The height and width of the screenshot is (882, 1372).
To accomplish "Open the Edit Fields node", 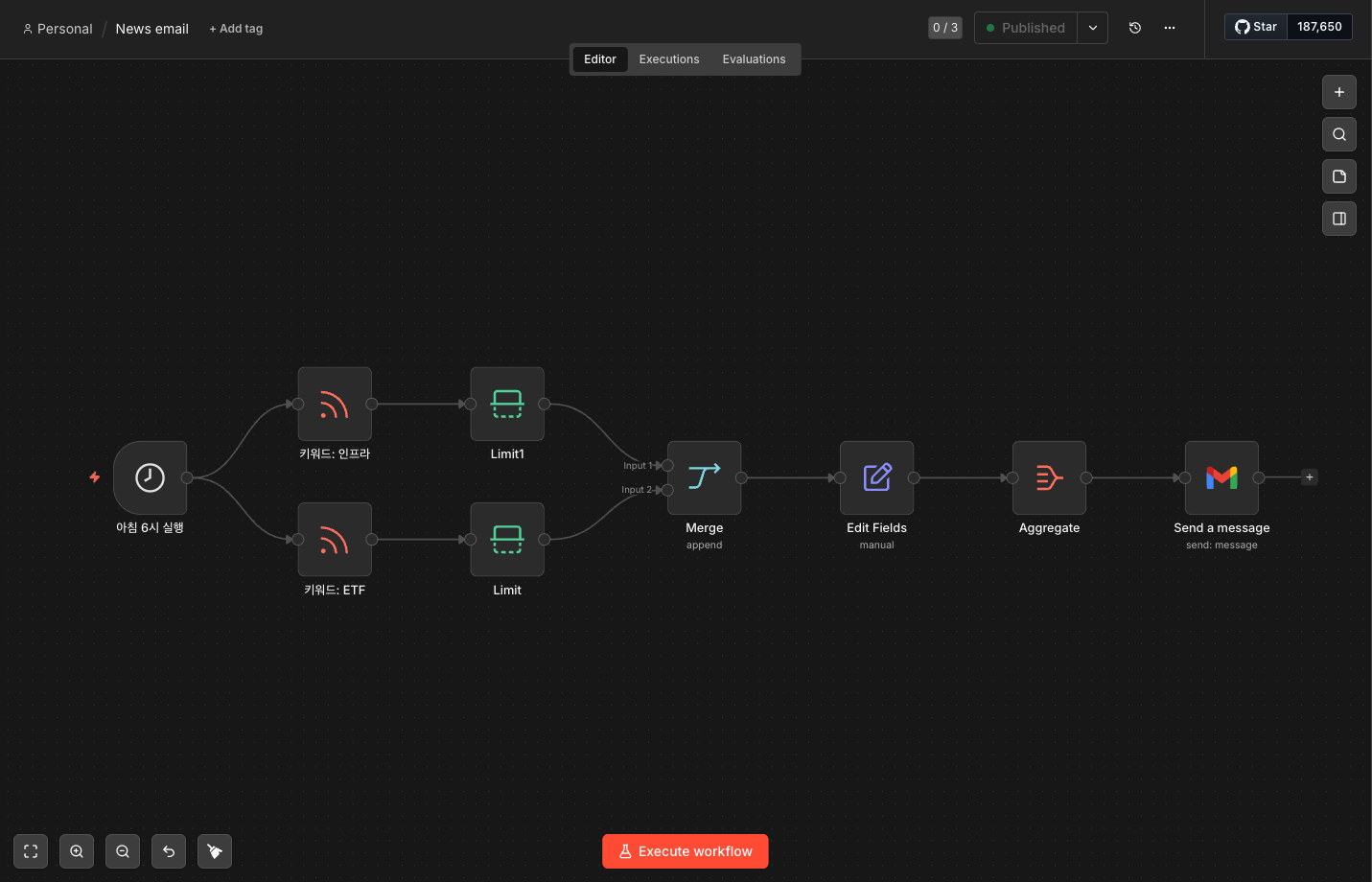I will (x=876, y=477).
